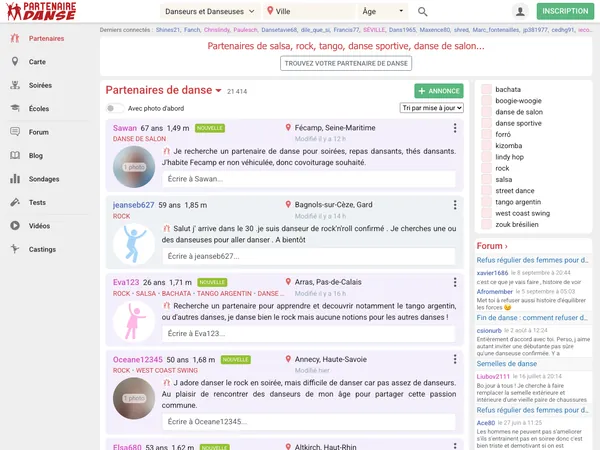Image resolution: width=600 pixels, height=450 pixels.
Task: Check the kizomba filter
Action: [x=486, y=145]
